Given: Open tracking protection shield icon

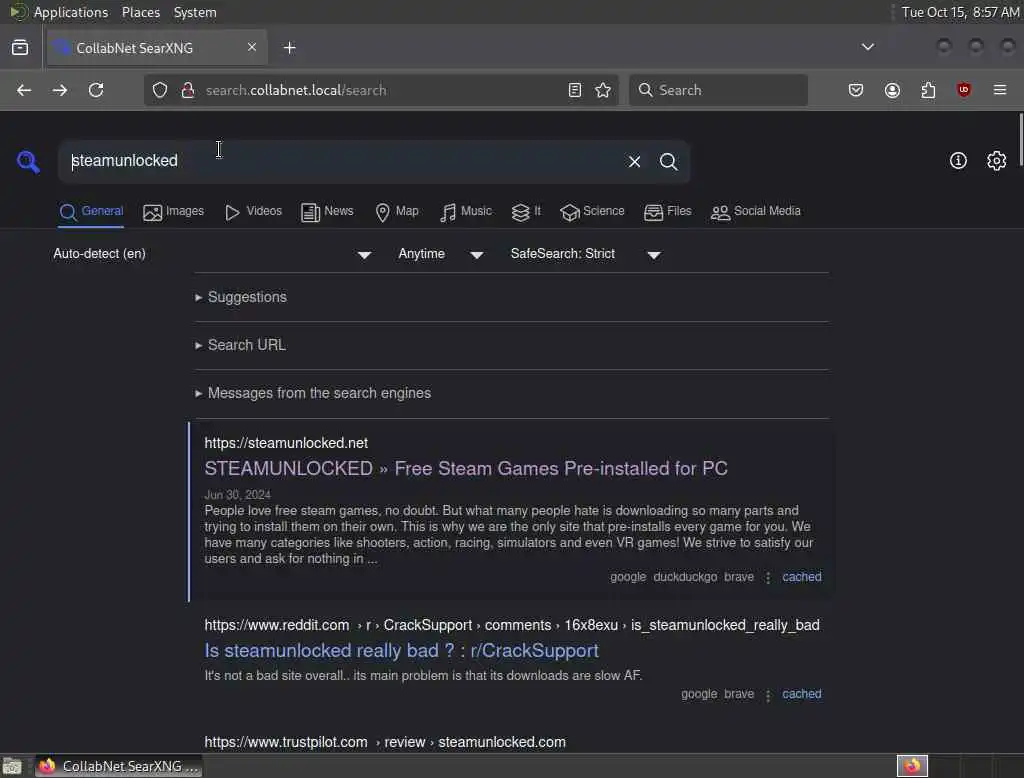Looking at the screenshot, I should click(x=160, y=90).
